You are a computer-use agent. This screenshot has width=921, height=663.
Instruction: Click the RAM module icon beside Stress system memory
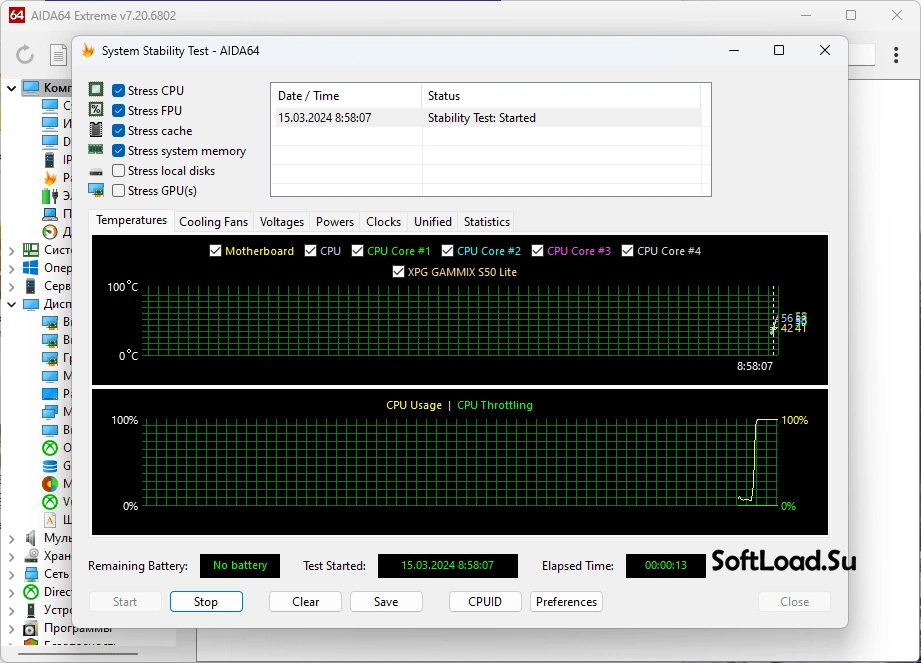pyautogui.click(x=96, y=150)
